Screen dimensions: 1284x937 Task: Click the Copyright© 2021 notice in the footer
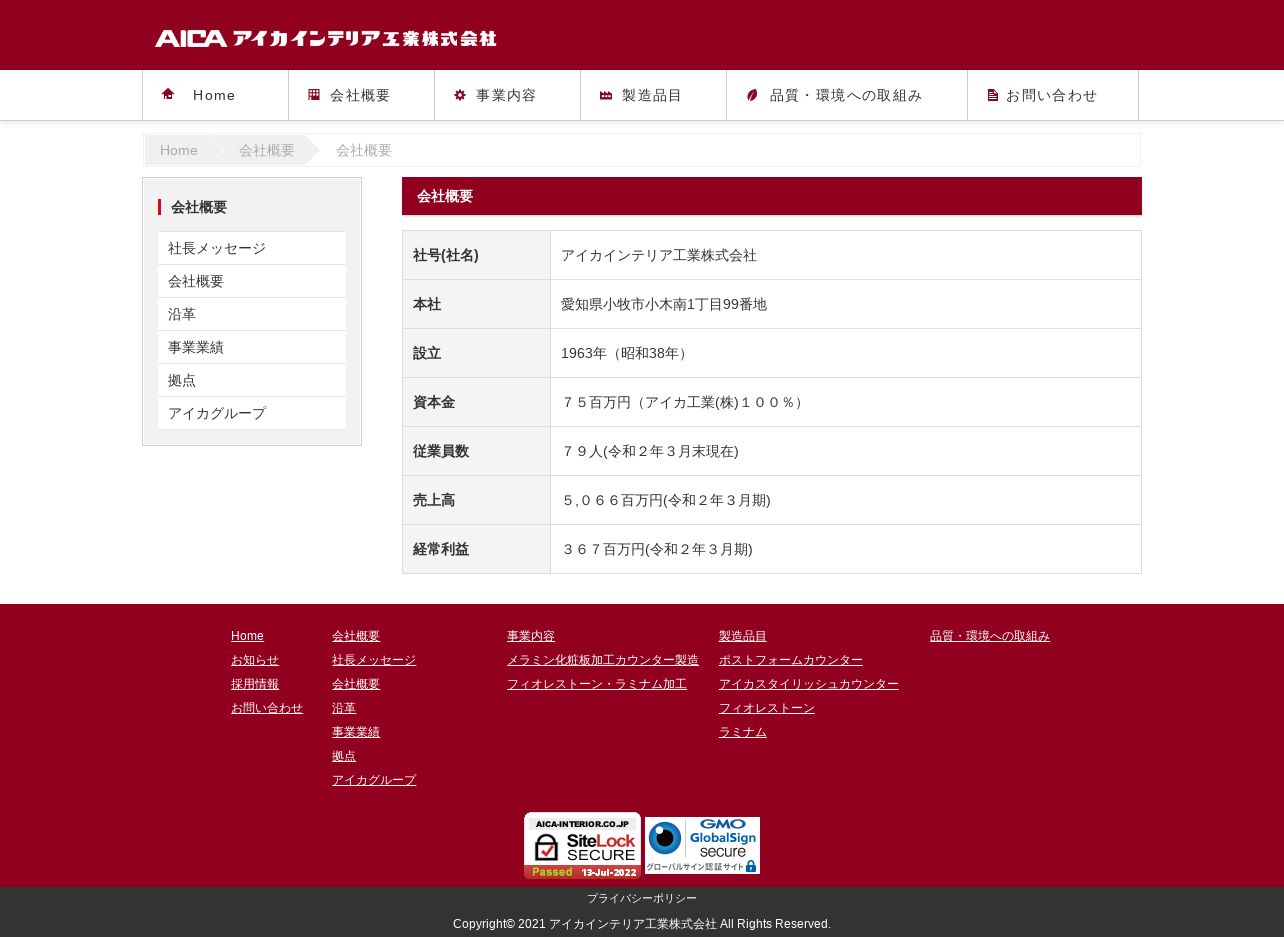coord(642,924)
